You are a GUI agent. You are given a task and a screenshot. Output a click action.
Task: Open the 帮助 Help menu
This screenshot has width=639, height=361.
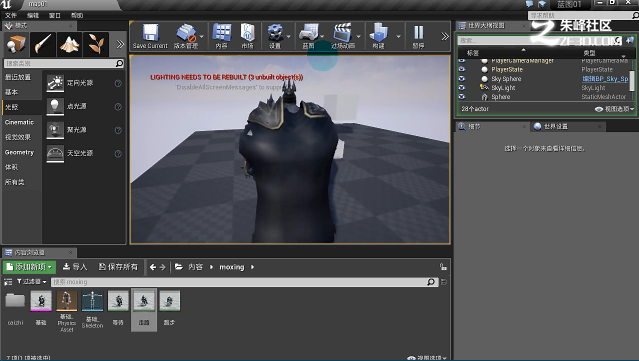tap(77, 15)
